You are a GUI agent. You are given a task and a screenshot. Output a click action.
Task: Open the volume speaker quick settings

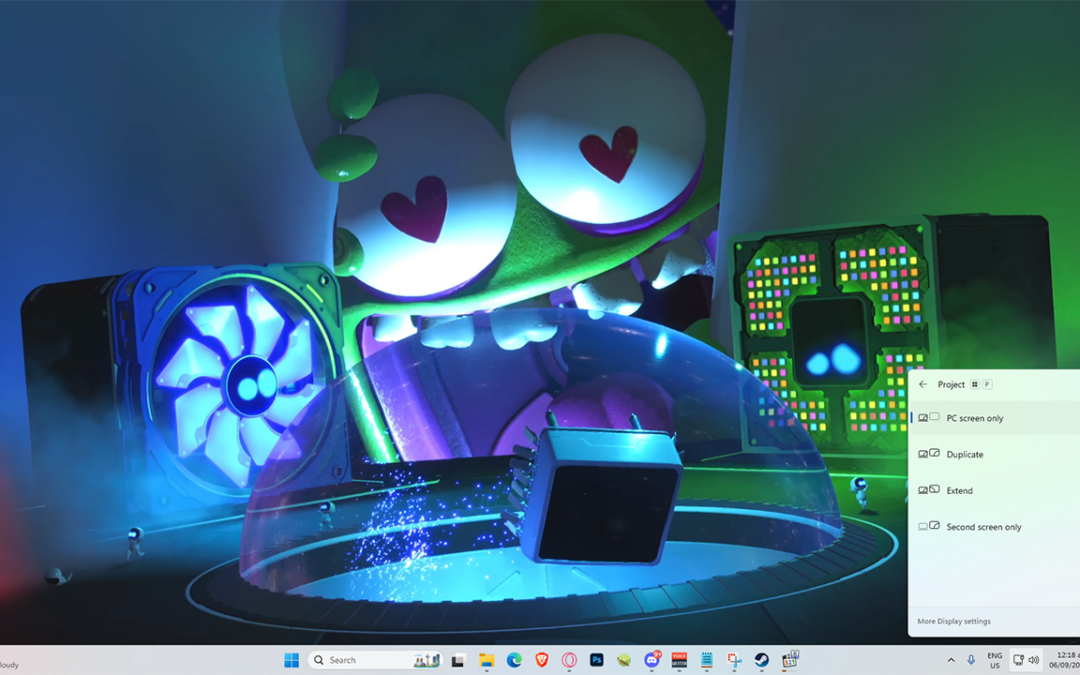[1034, 660]
